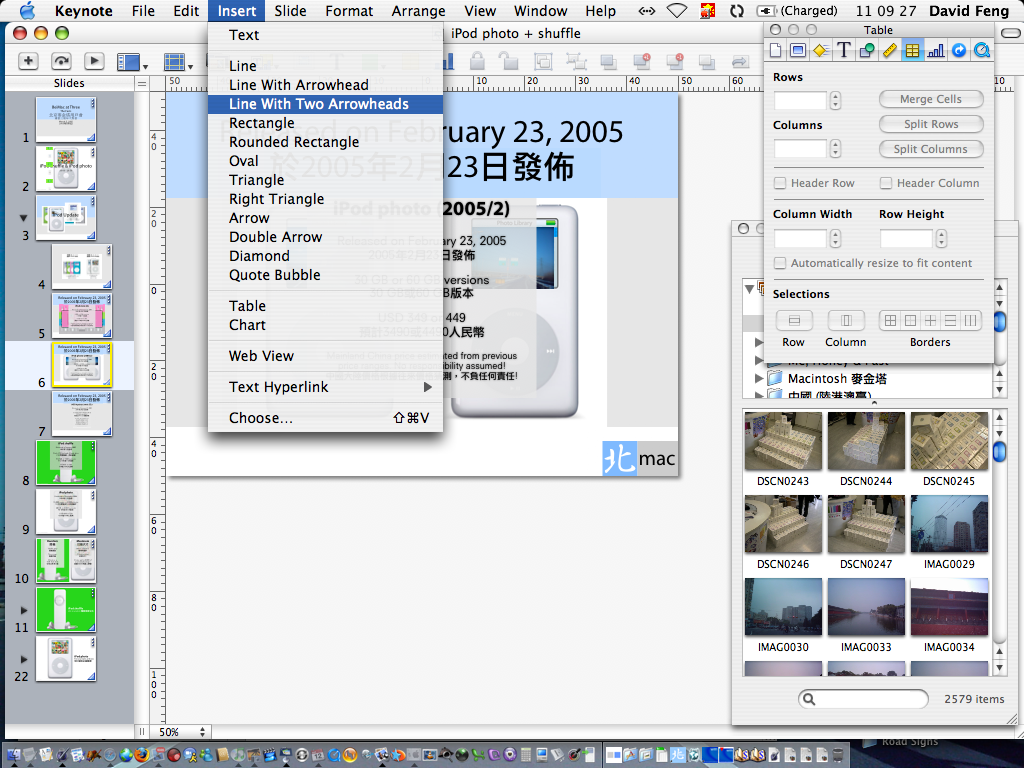Select the vertical inner borders option
The image size is (1024, 768).
[x=971, y=320]
